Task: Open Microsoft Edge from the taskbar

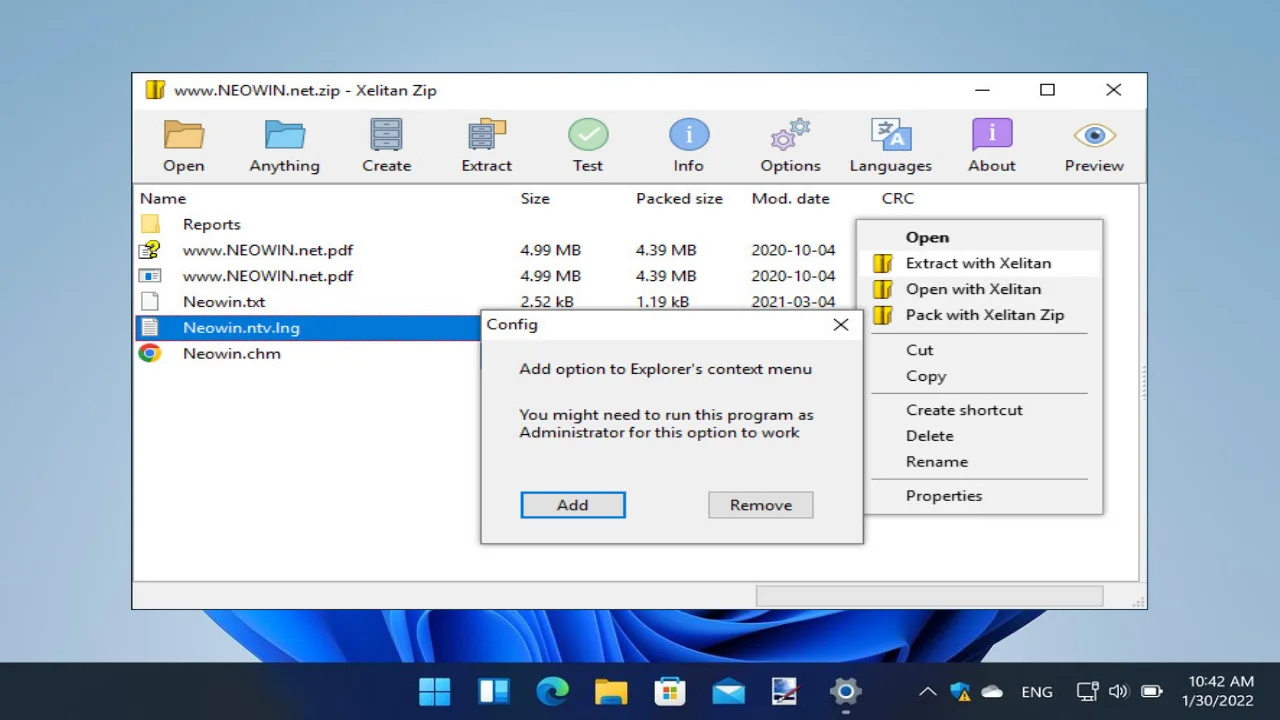Action: point(552,691)
